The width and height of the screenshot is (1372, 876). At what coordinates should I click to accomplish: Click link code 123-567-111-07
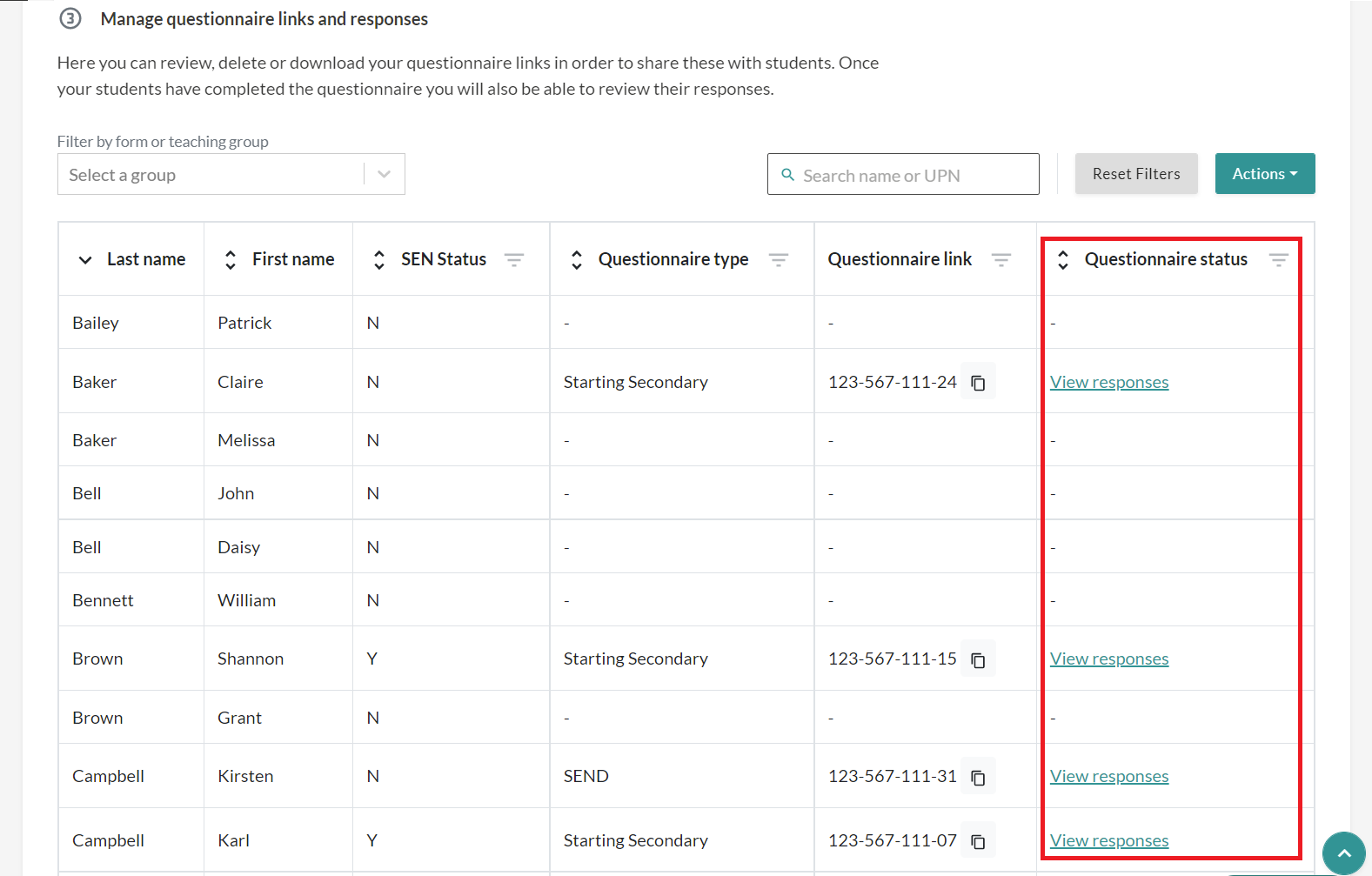coord(892,840)
